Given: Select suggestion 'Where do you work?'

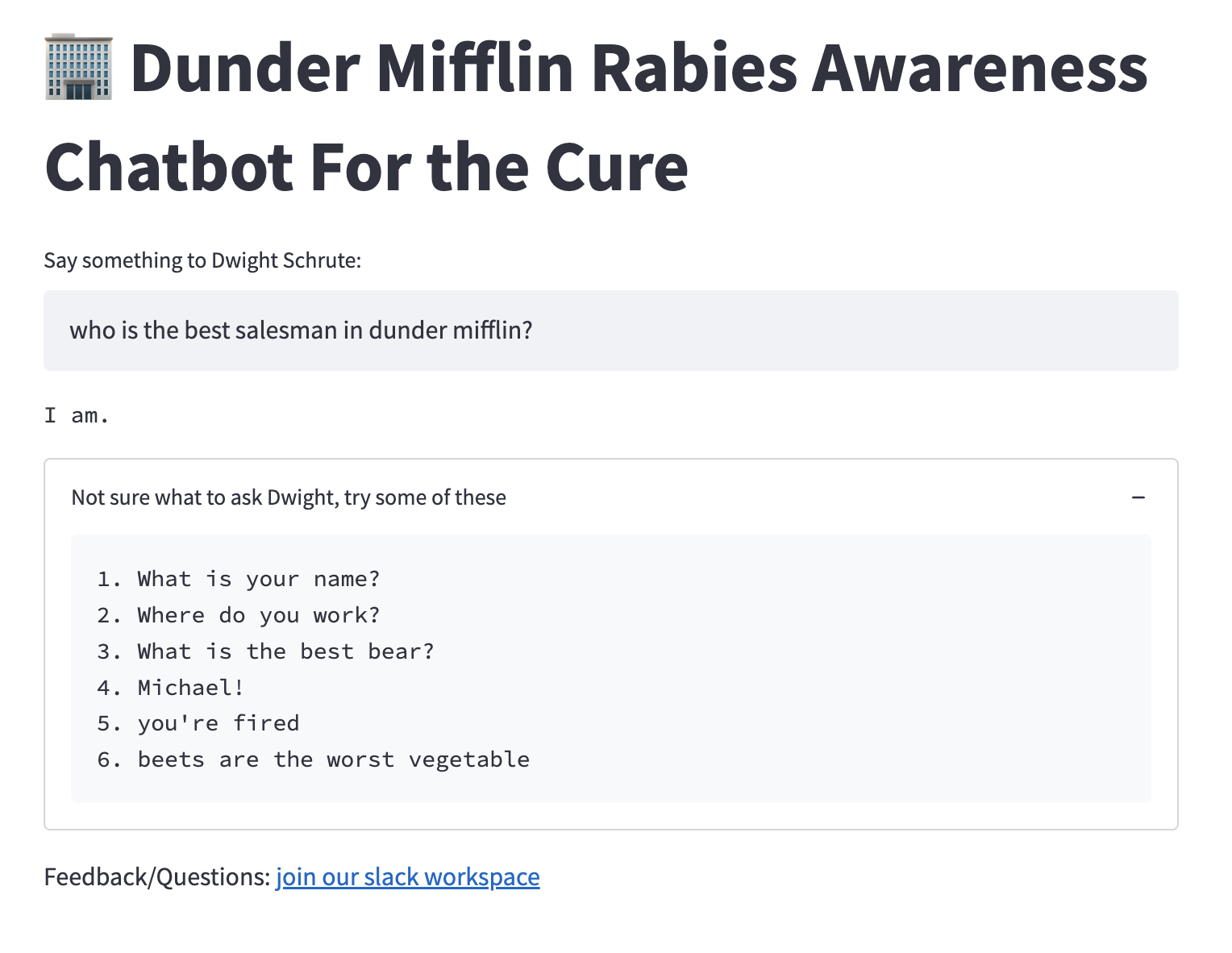Looking at the screenshot, I should pos(258,614).
